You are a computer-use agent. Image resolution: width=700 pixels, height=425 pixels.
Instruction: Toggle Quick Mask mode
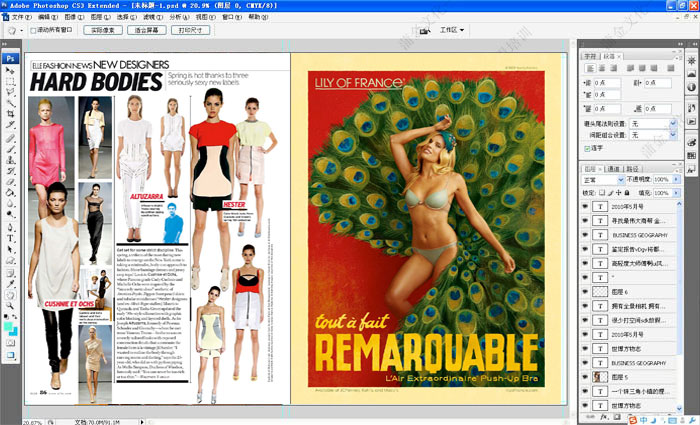(x=10, y=343)
